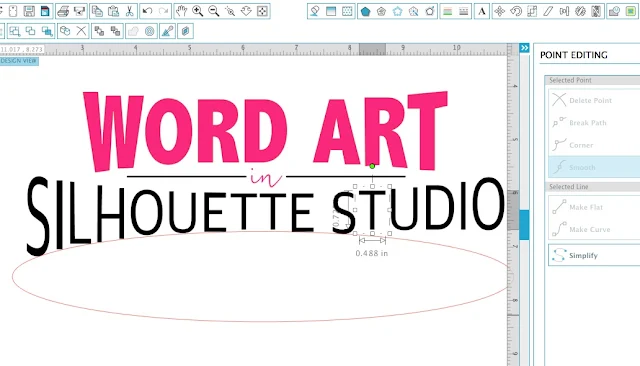
Task: Click the Group overlapping squares icon
Action: (15, 31)
